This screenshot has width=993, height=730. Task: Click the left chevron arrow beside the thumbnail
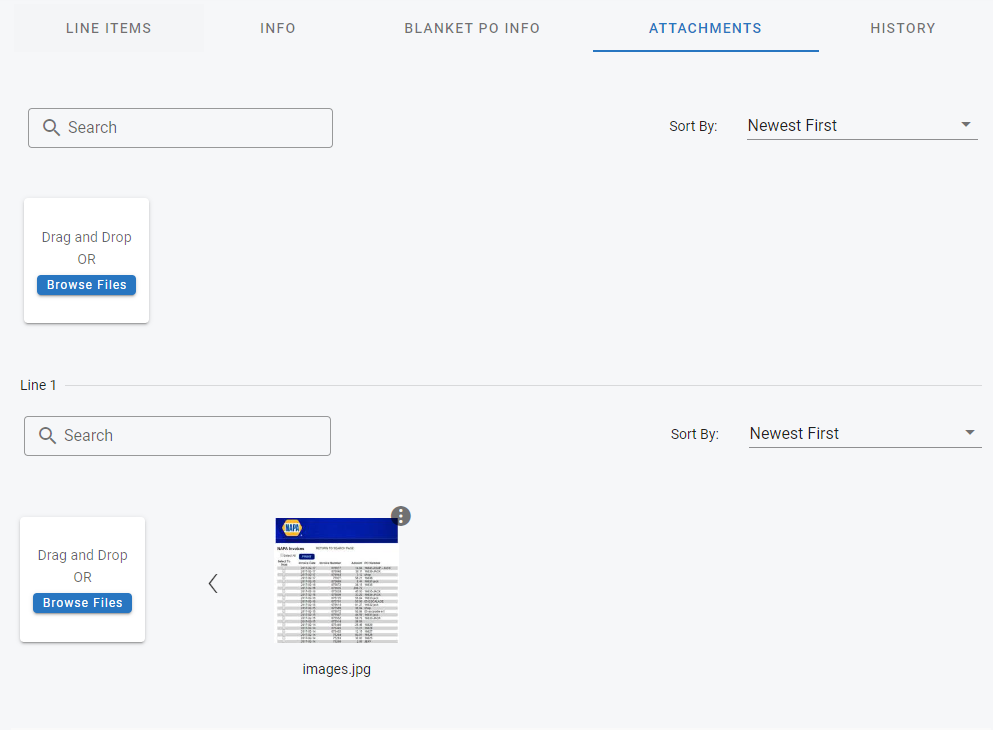point(213,584)
